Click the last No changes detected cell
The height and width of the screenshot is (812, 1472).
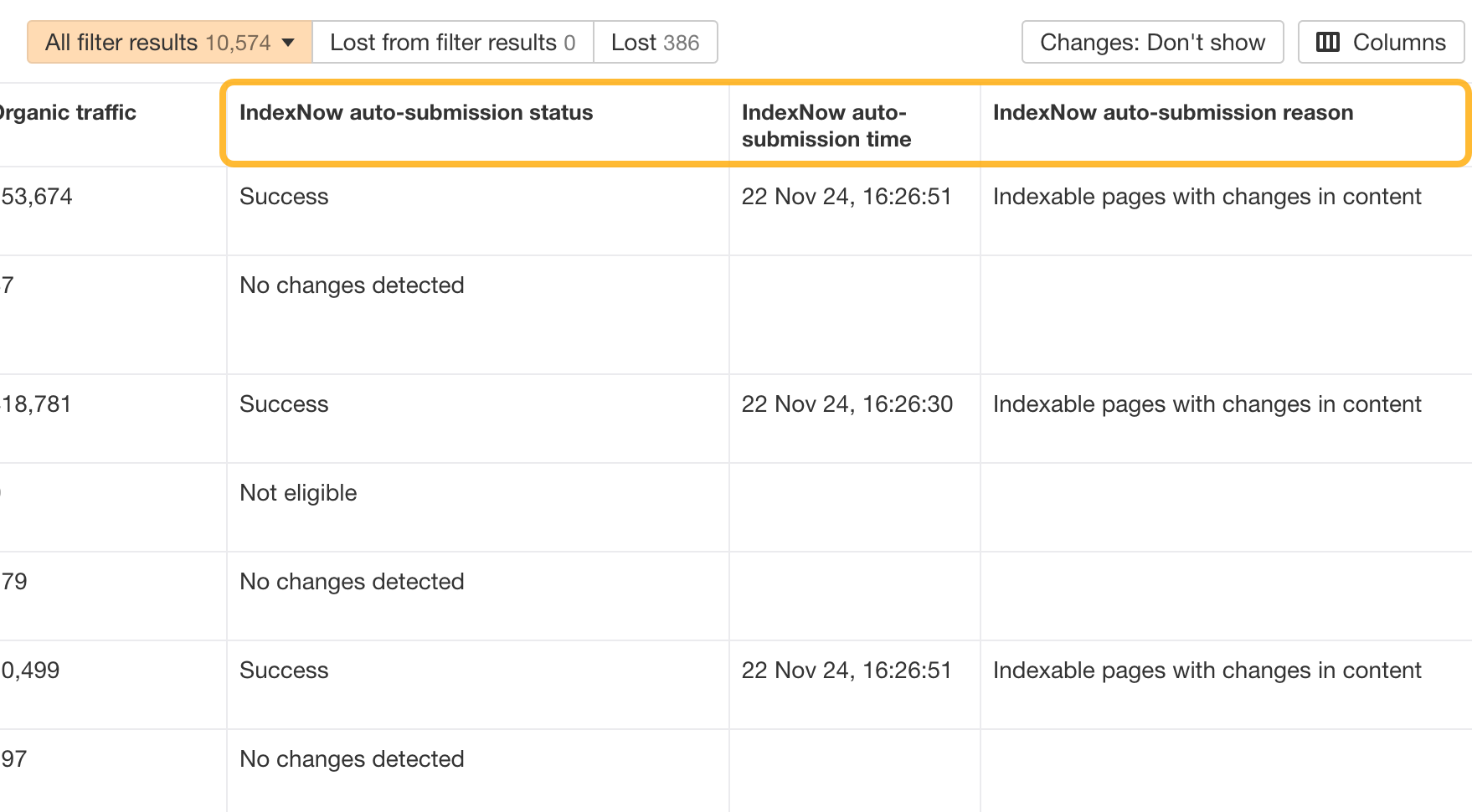coord(352,759)
